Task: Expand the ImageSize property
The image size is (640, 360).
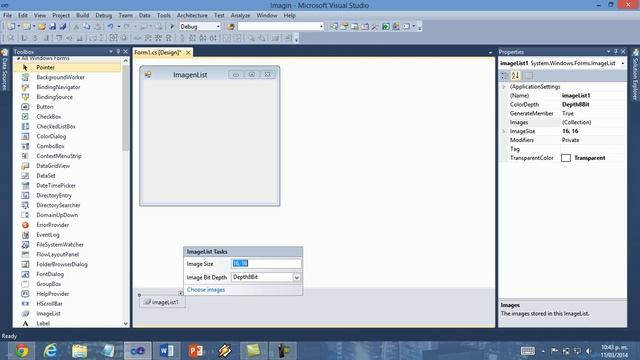Action: pyautogui.click(x=504, y=131)
